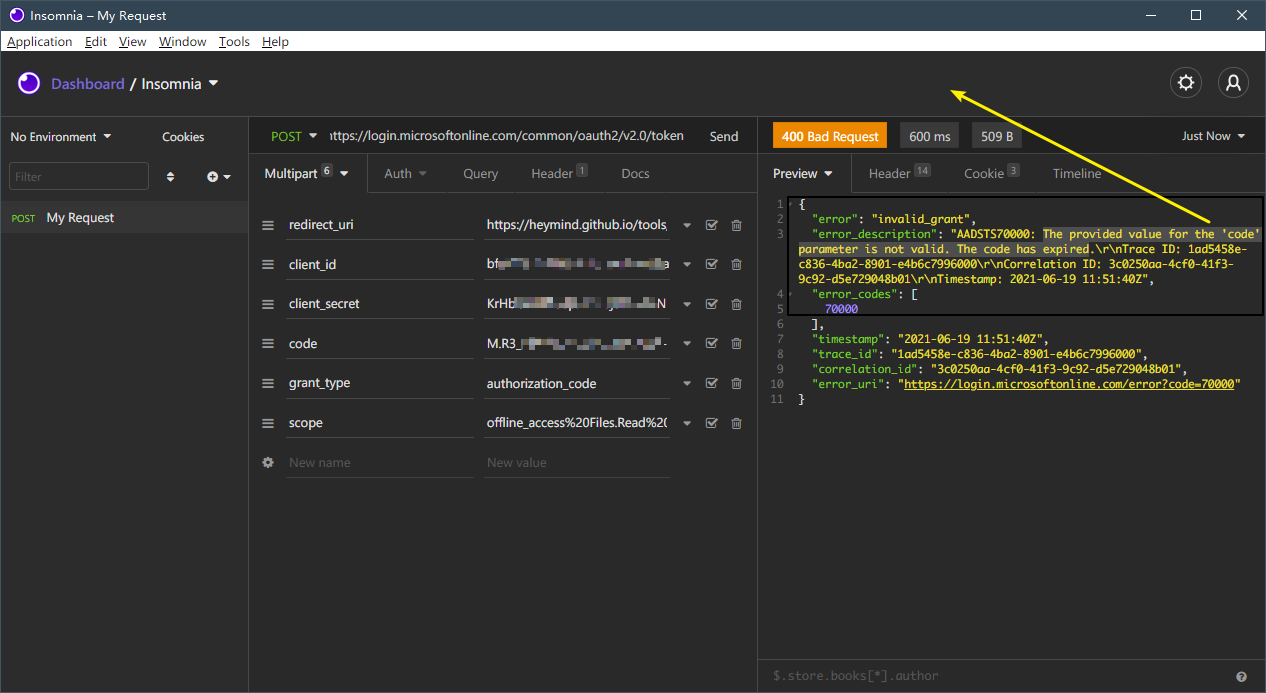Open the No Environment dropdown
Image resolution: width=1266 pixels, height=693 pixels.
pyautogui.click(x=61, y=137)
